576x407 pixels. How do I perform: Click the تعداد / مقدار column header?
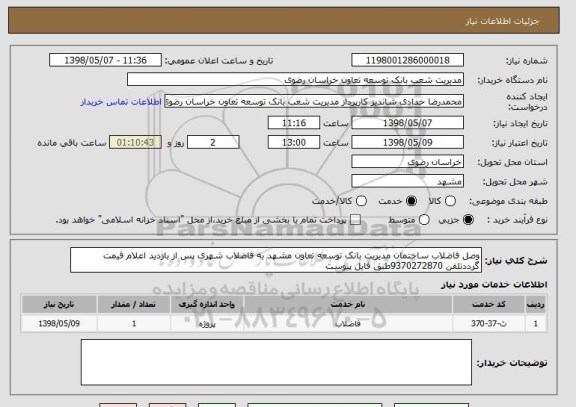click(x=134, y=304)
